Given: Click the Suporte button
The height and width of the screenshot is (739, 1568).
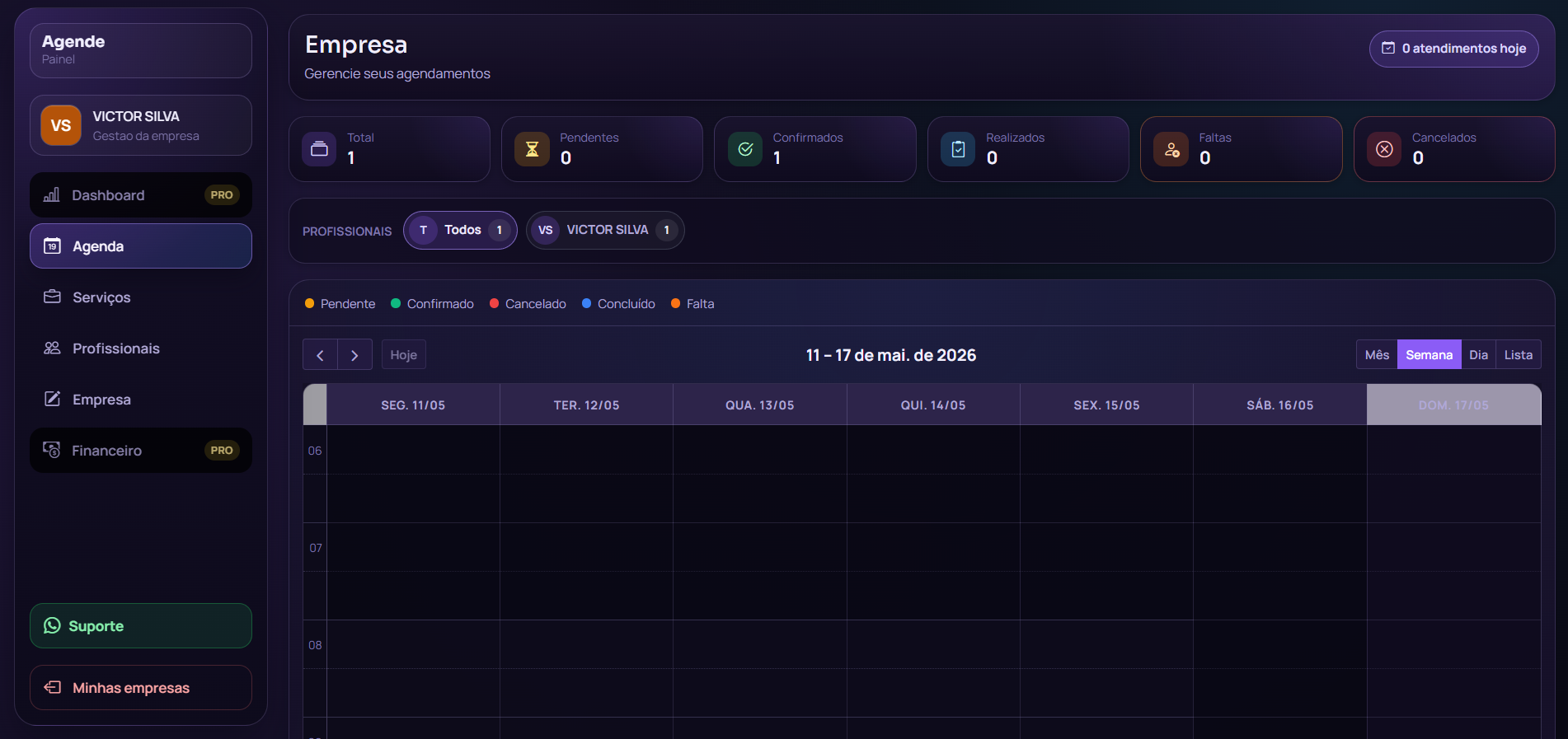Looking at the screenshot, I should [x=141, y=625].
